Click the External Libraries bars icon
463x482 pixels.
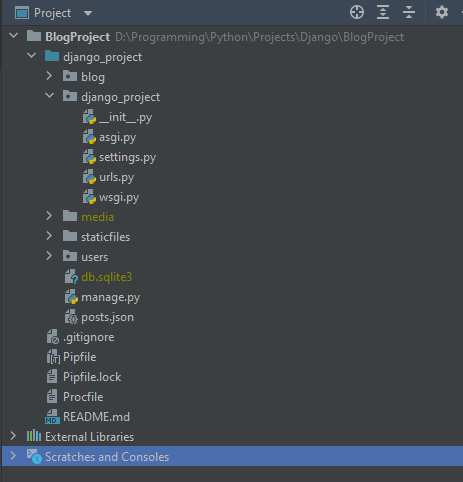pos(34,436)
